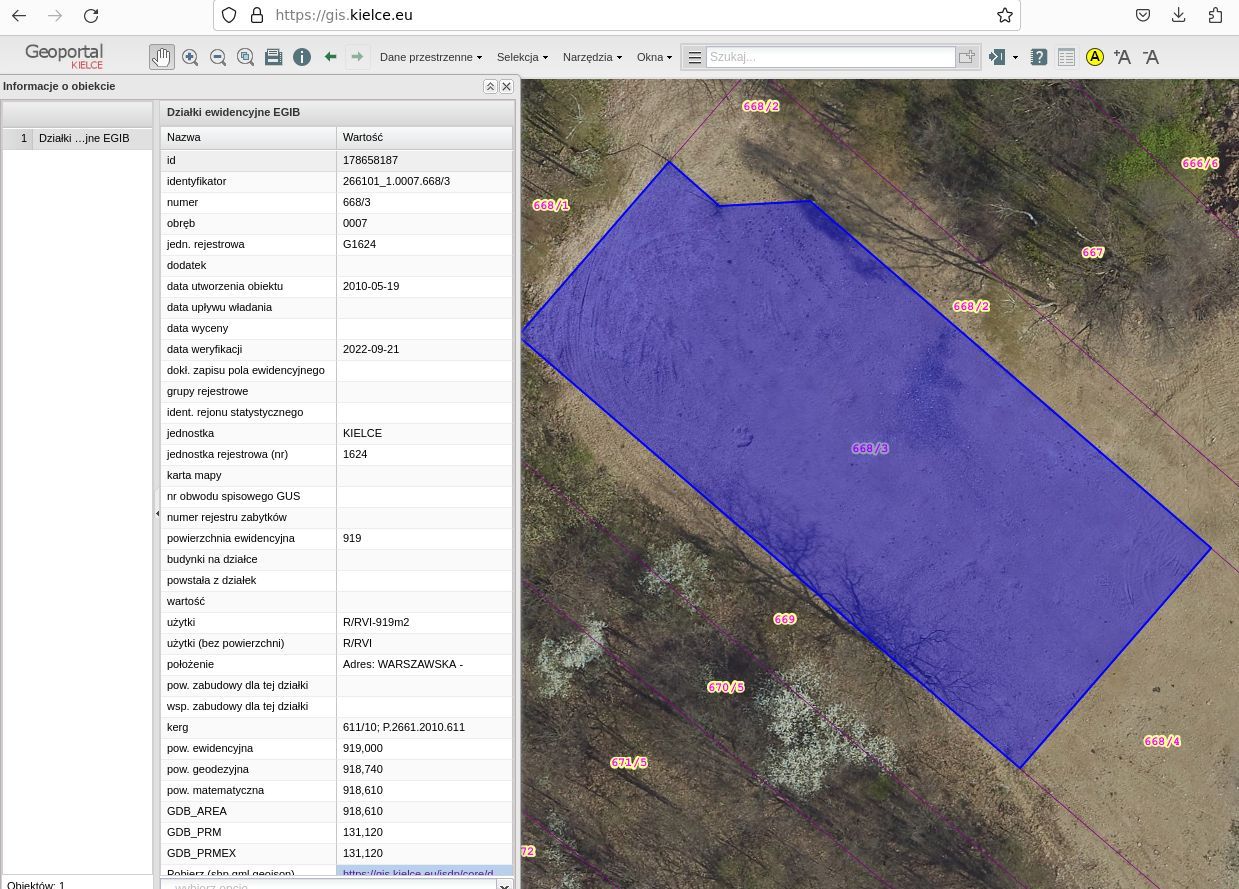Viewport: 1239px width, 889px height.
Task: Click the Pocket save icon
Action: coord(1143,15)
